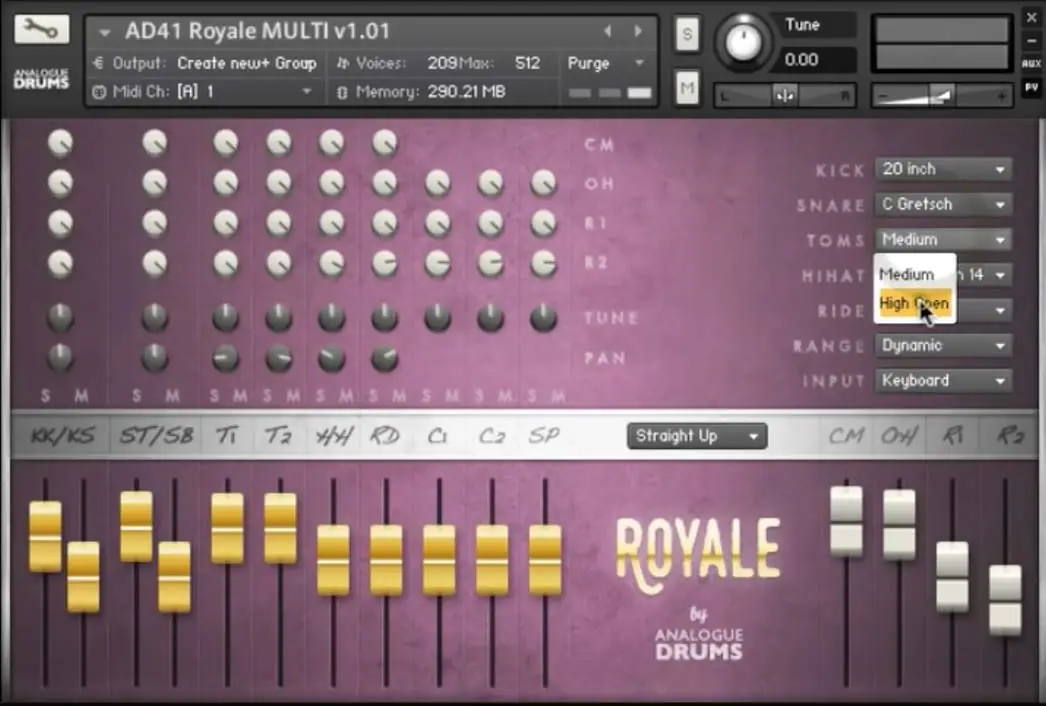The image size is (1046, 706).
Task: Toggle the PV button in header
Action: tap(1031, 87)
